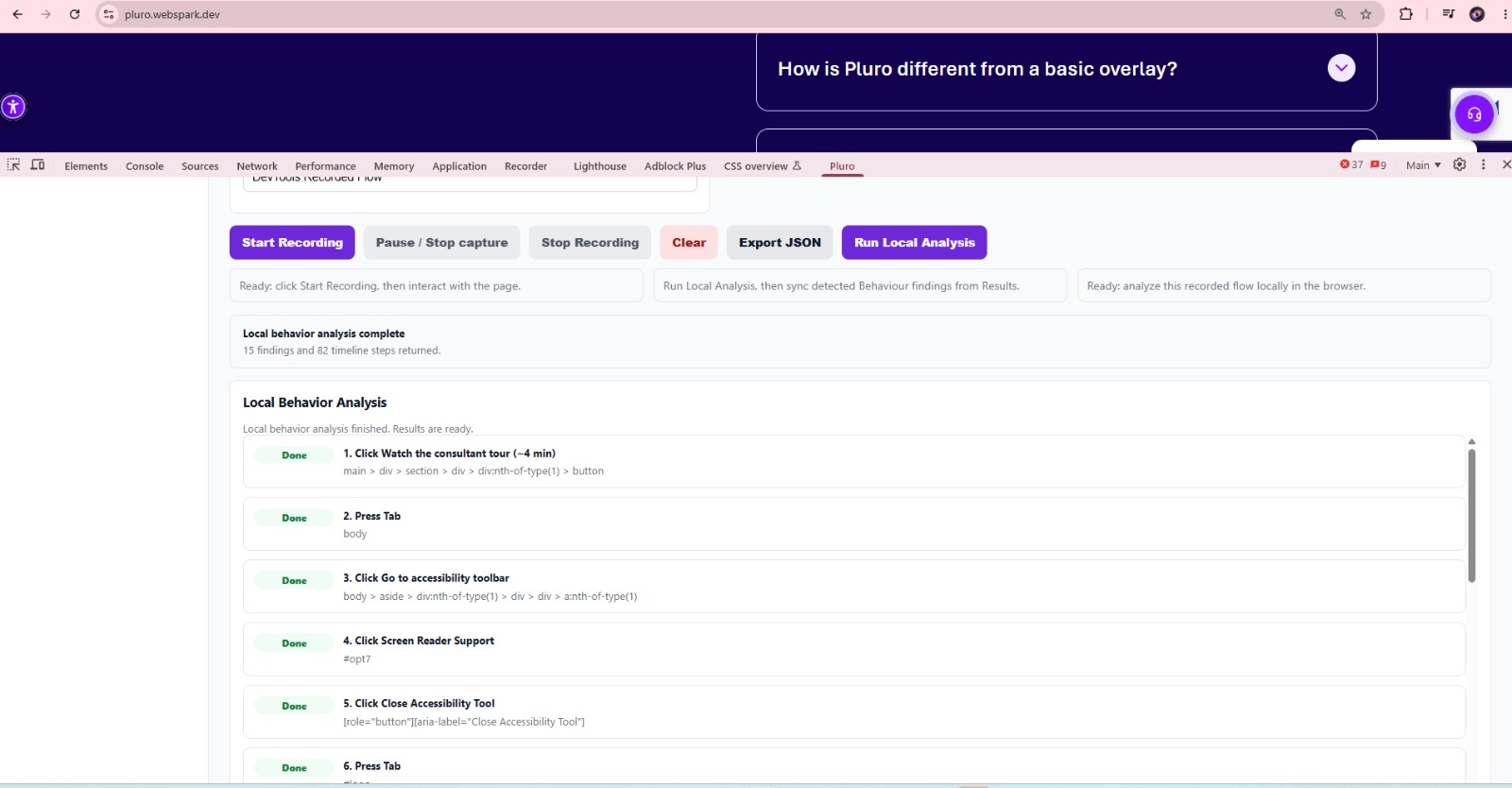The image size is (1512, 788).
Task: Select step '6. Press Tab'
Action: [853, 766]
